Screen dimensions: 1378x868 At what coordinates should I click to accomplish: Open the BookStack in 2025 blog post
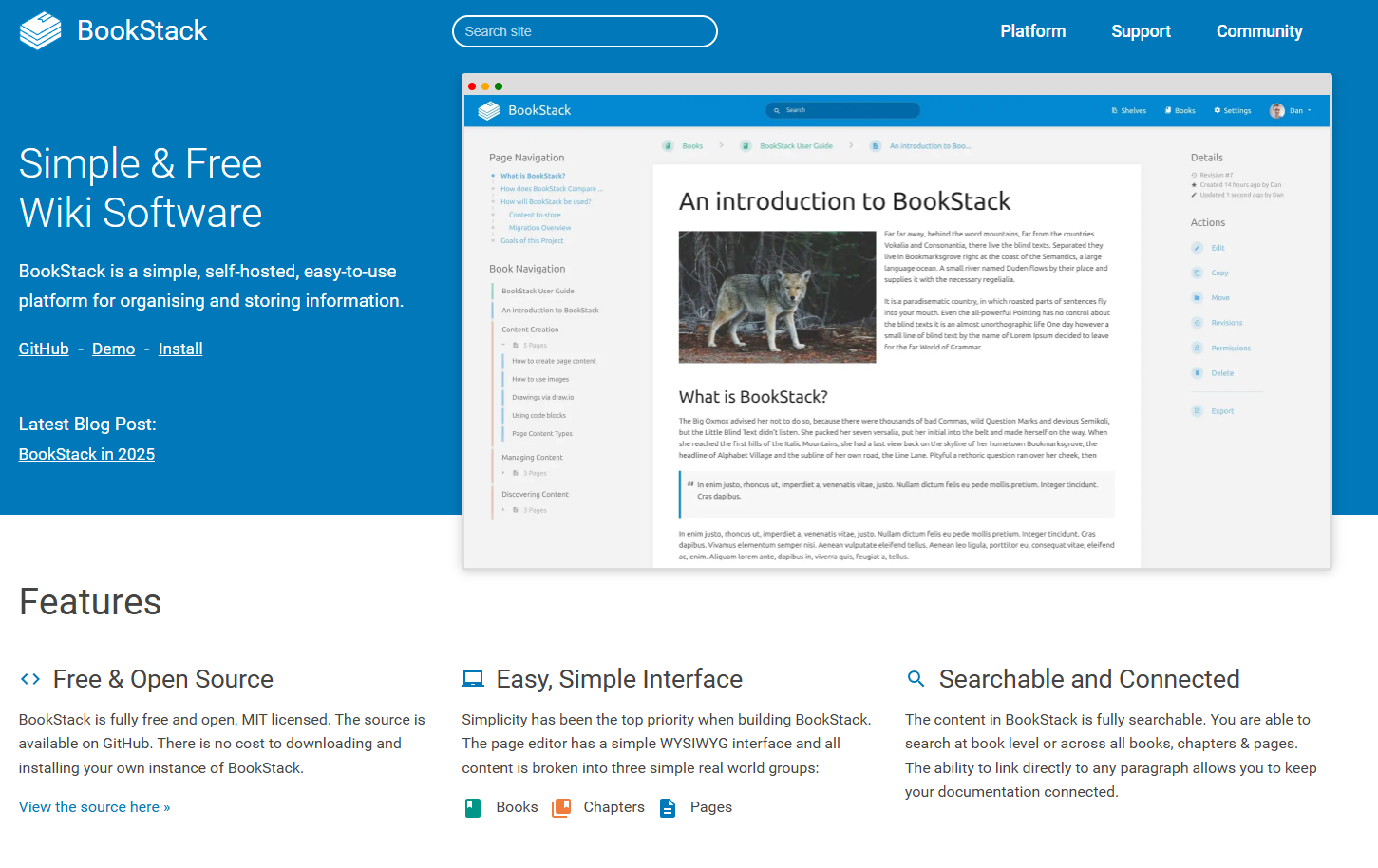(x=86, y=454)
